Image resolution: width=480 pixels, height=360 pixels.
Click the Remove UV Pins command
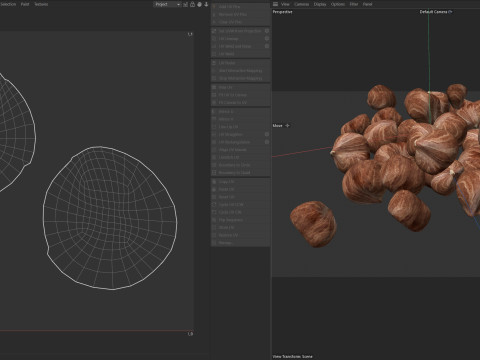(240, 14)
